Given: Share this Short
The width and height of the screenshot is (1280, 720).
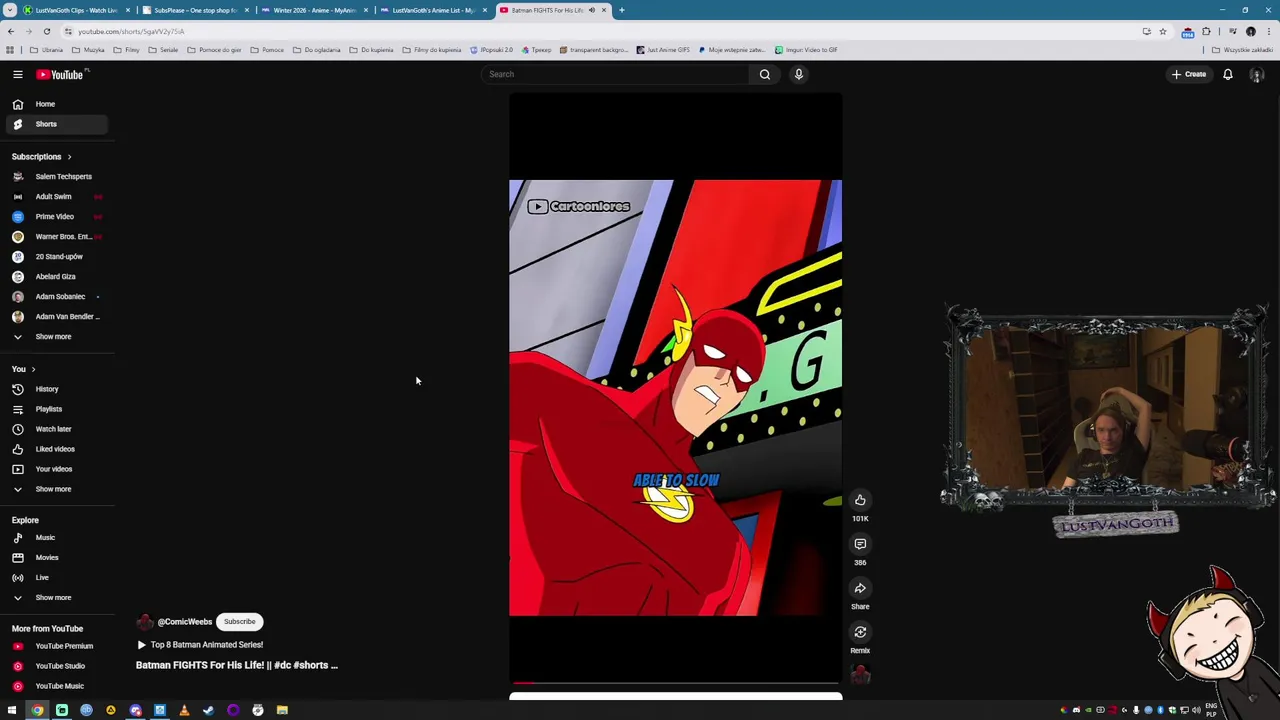Looking at the screenshot, I should tap(860, 588).
